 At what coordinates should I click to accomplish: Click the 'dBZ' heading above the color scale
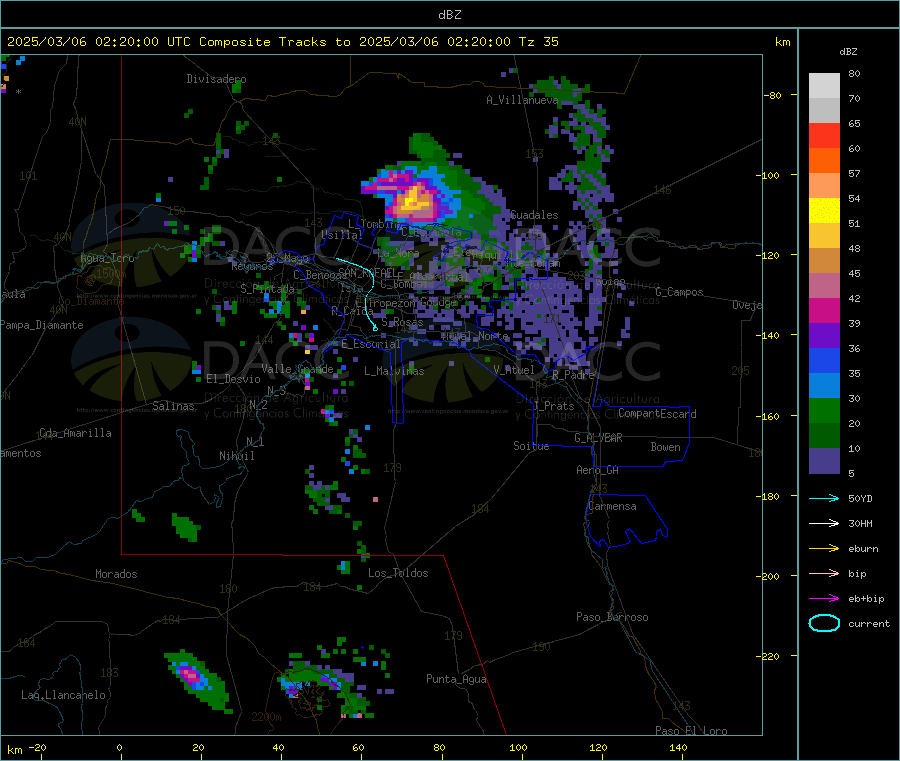click(848, 52)
